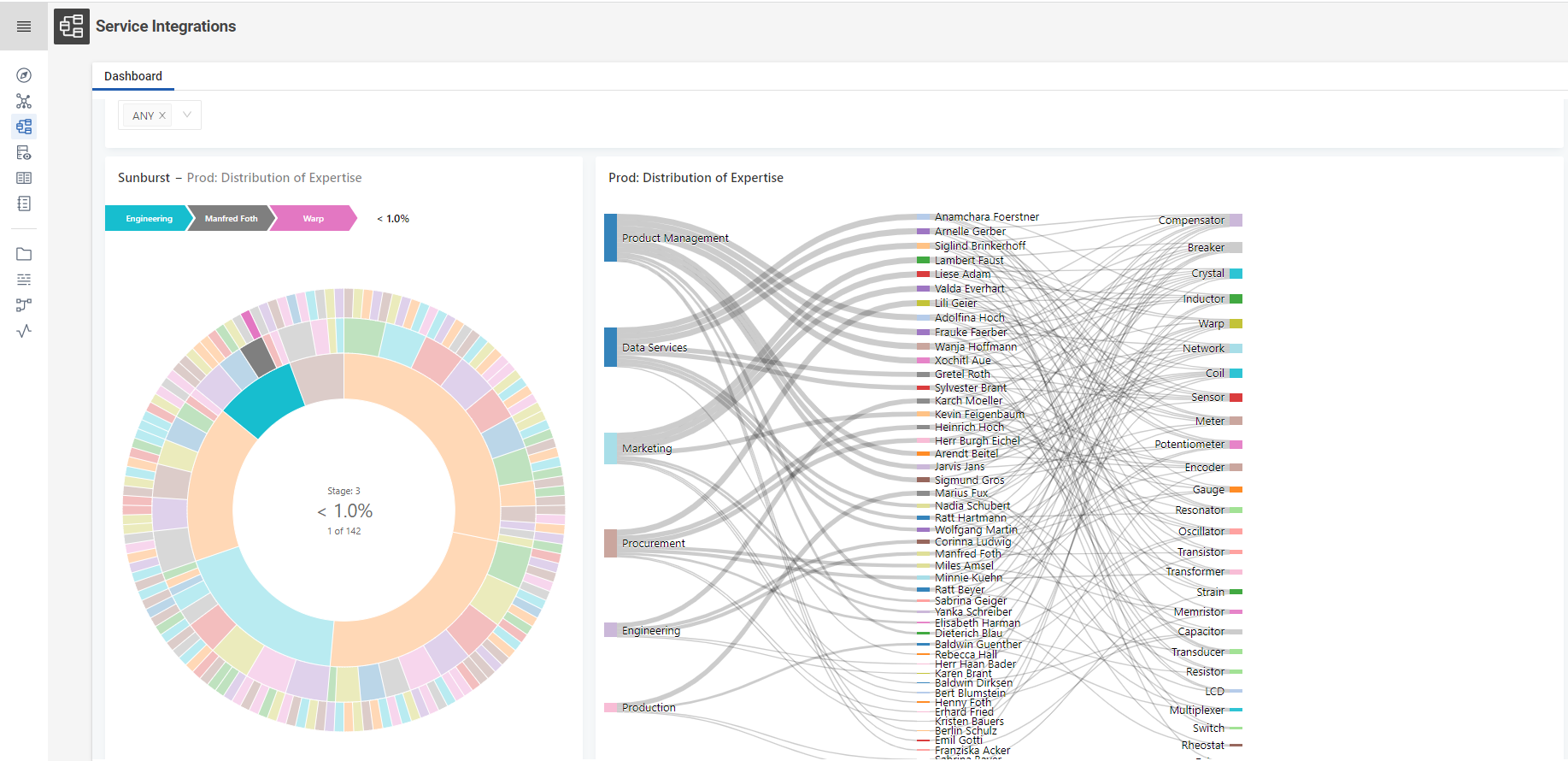Select 'Adolfina Hoch' in the Sankey chart

[x=970, y=317]
